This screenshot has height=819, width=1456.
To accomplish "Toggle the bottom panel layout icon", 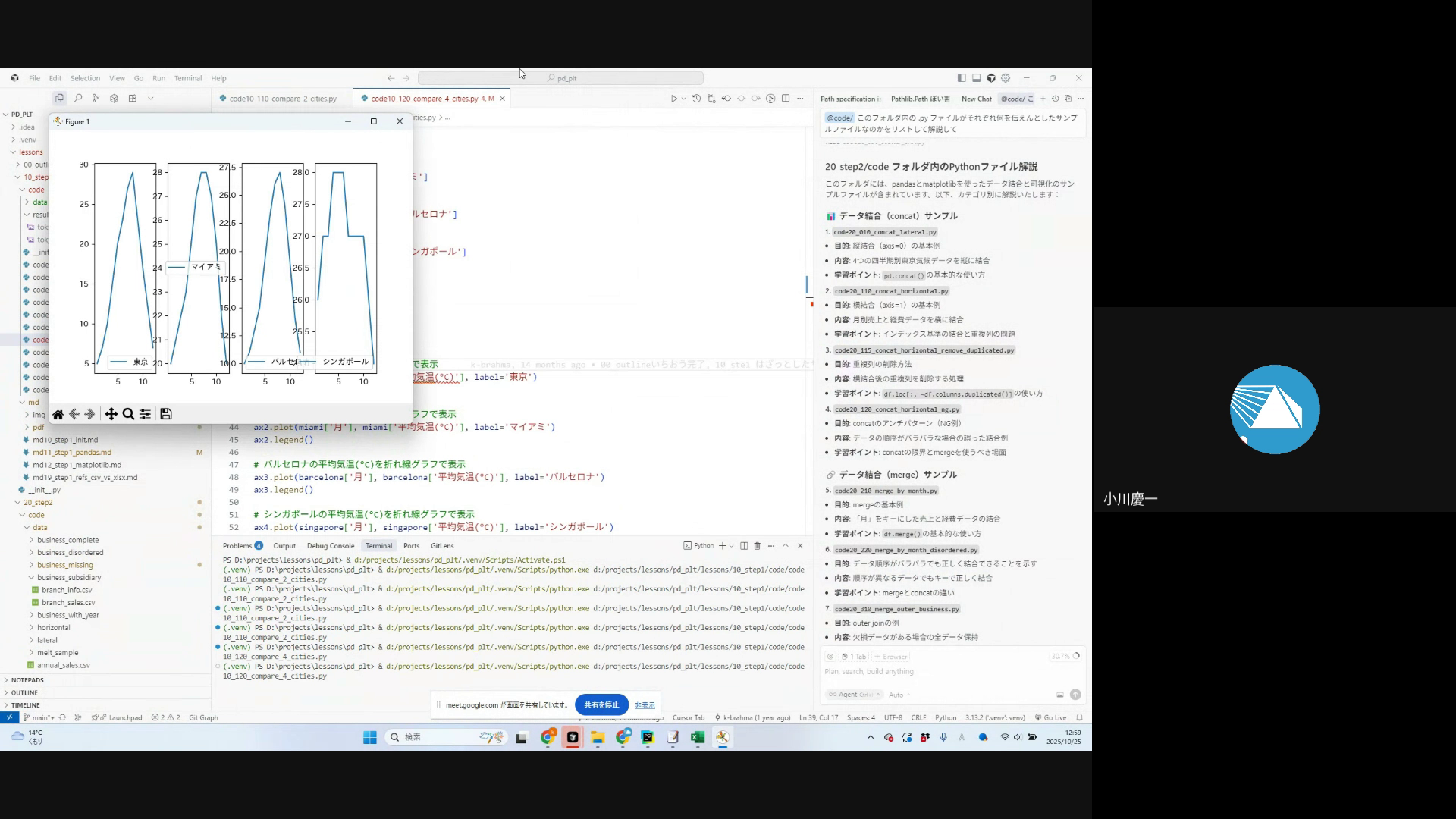I will click(976, 78).
